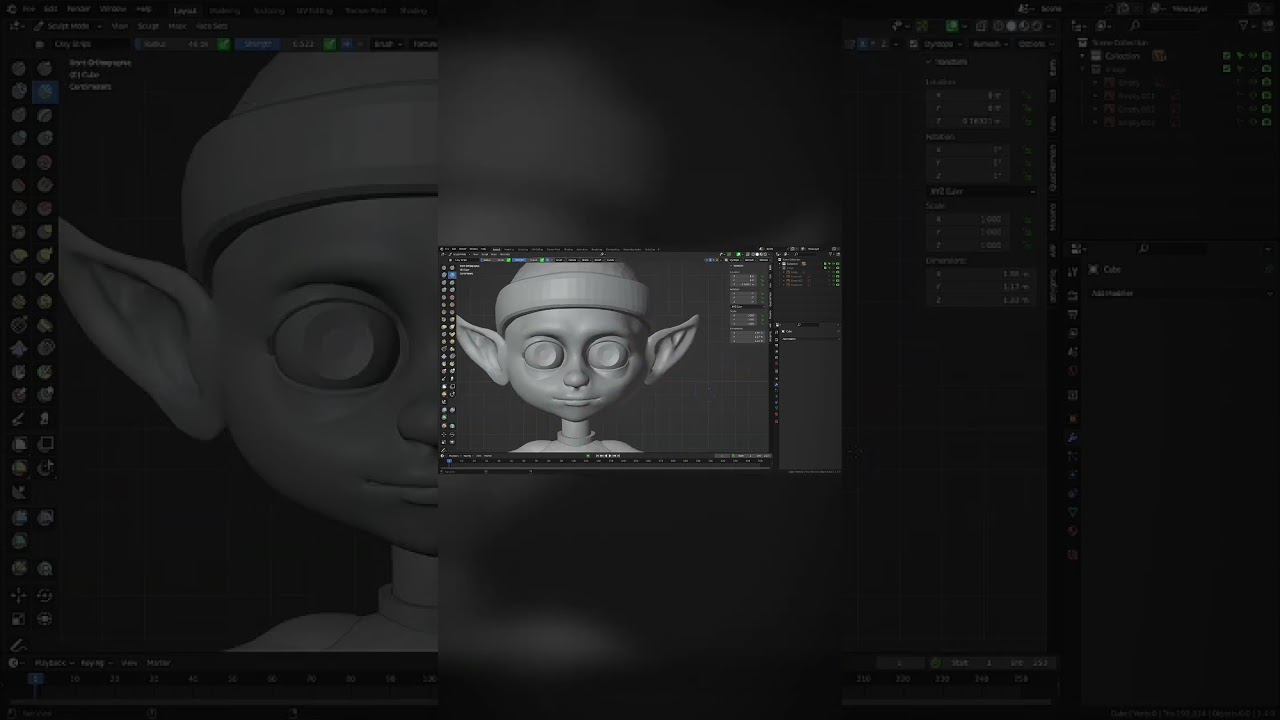Select the Layer brush tool
This screenshot has height=720, width=1280.
45,115
